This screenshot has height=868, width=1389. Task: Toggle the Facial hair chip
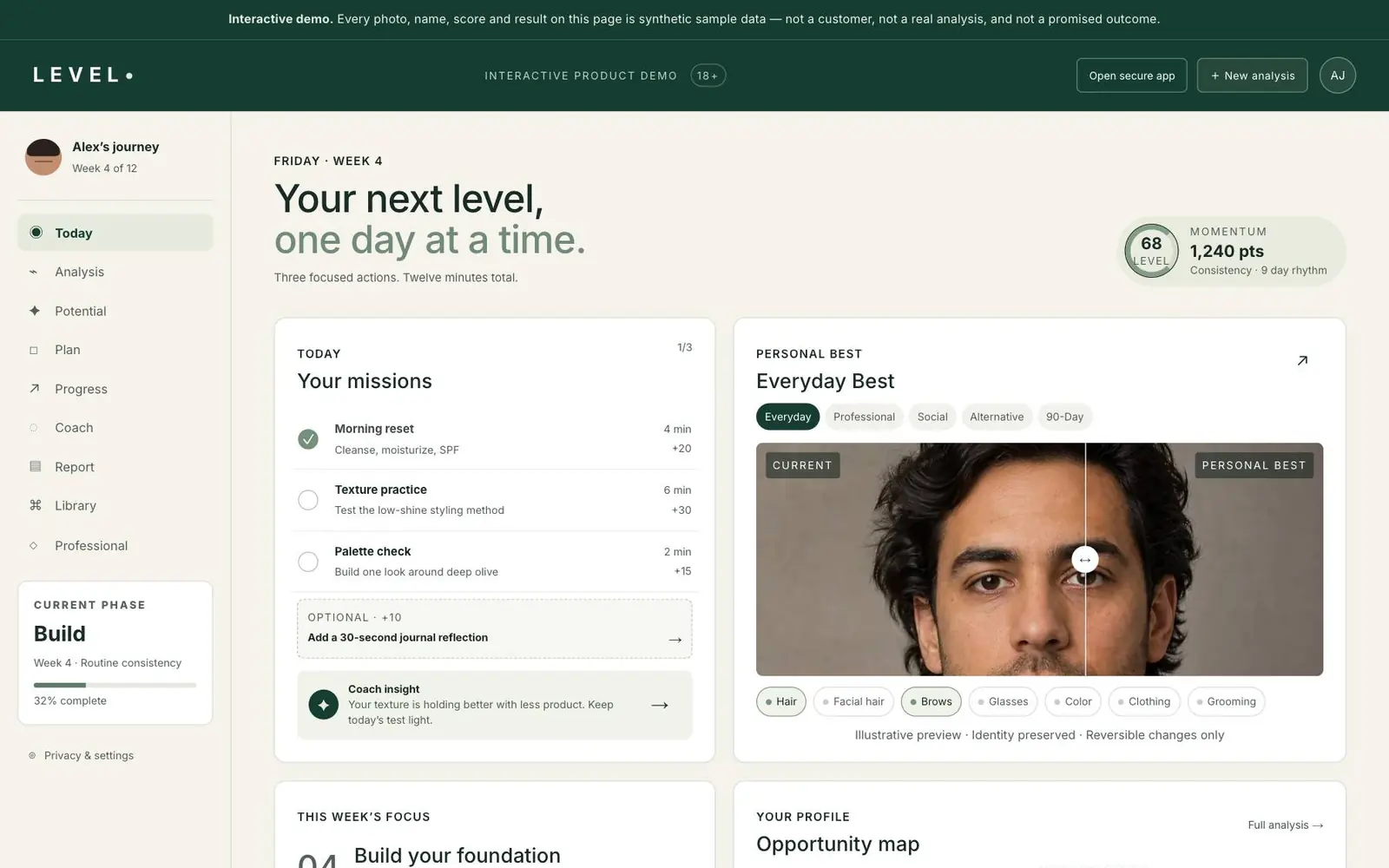853,701
